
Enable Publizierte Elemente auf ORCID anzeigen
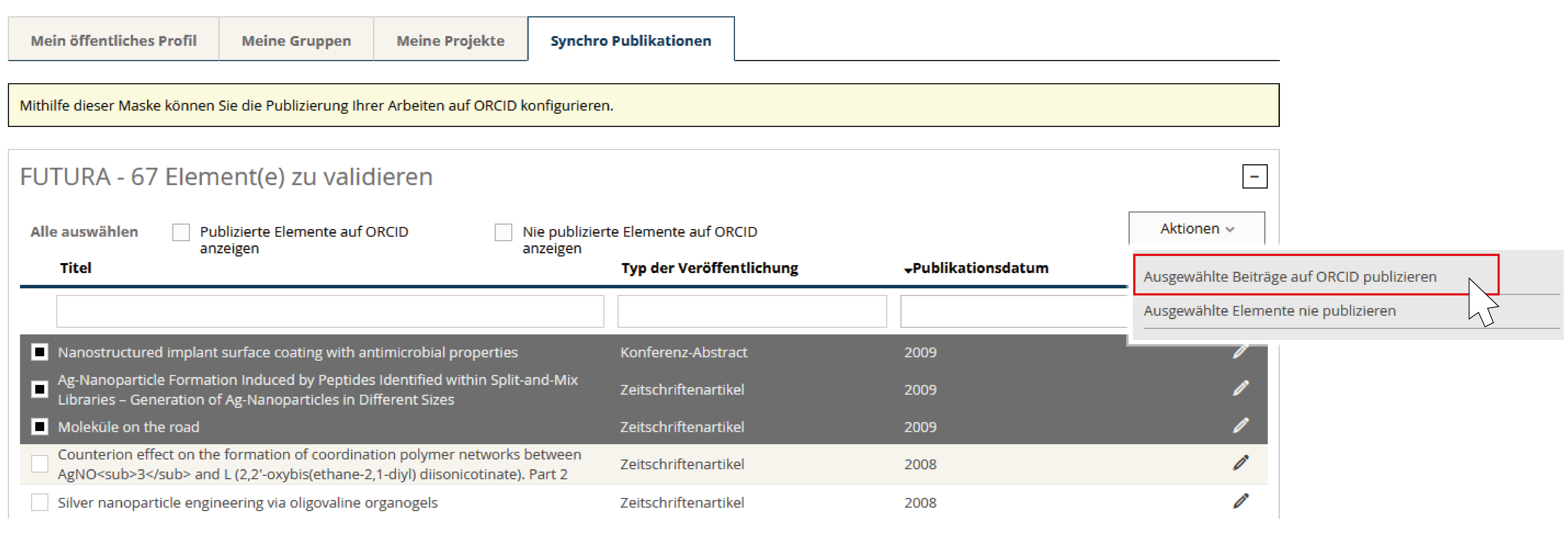[181, 232]
